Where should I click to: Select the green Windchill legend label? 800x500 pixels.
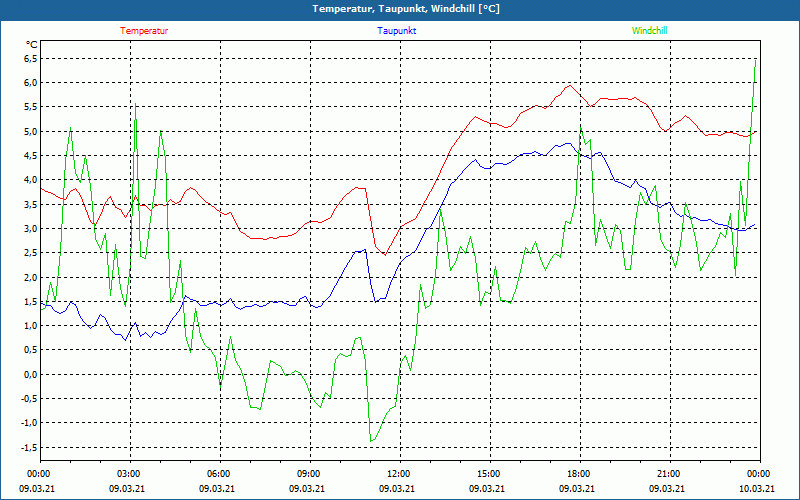649,31
